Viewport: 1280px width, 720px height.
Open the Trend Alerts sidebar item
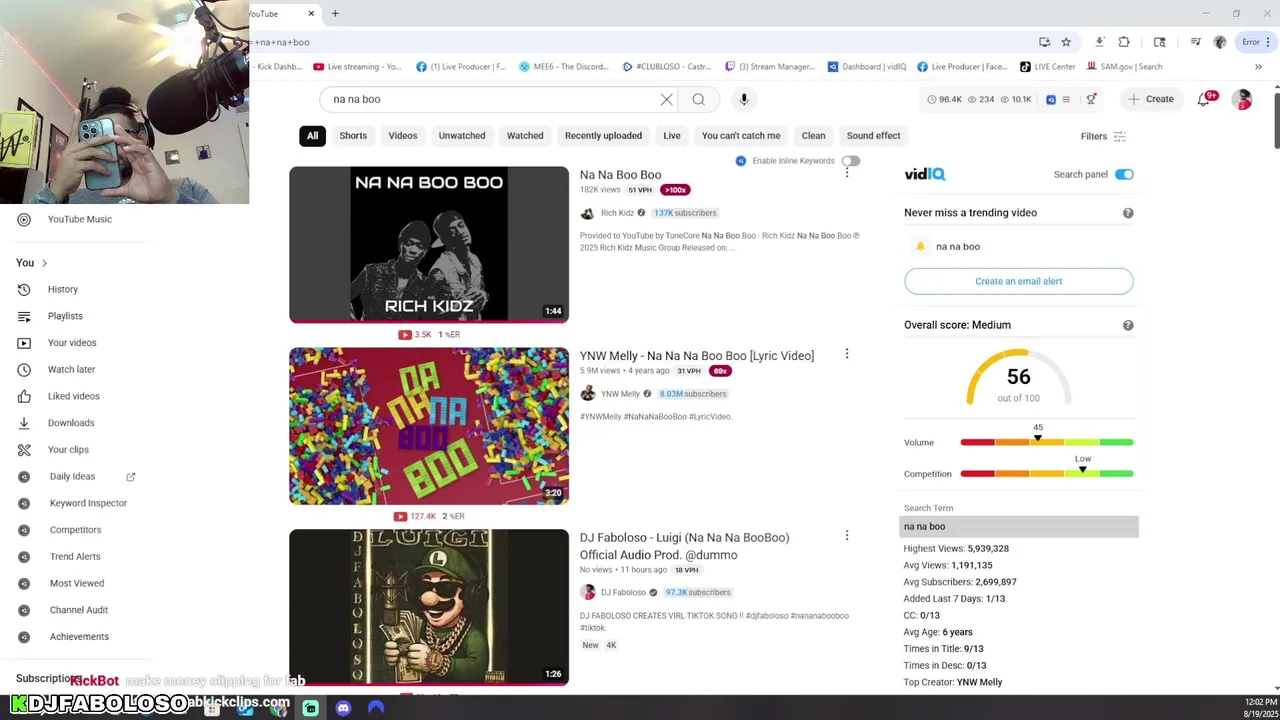[x=75, y=557]
